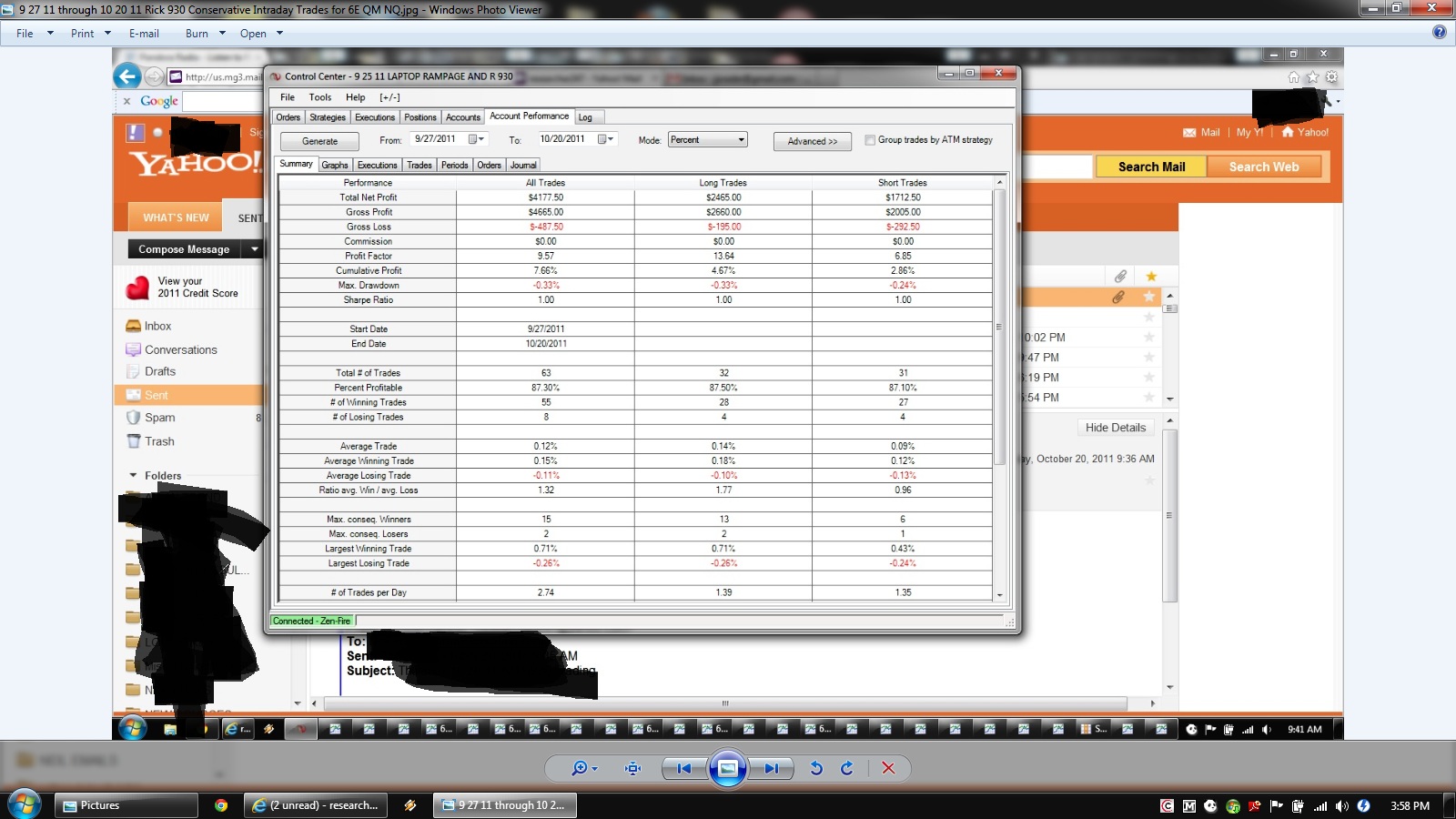Select the Log tab in Control Center
This screenshot has height=819, width=1456.
pyautogui.click(x=585, y=117)
